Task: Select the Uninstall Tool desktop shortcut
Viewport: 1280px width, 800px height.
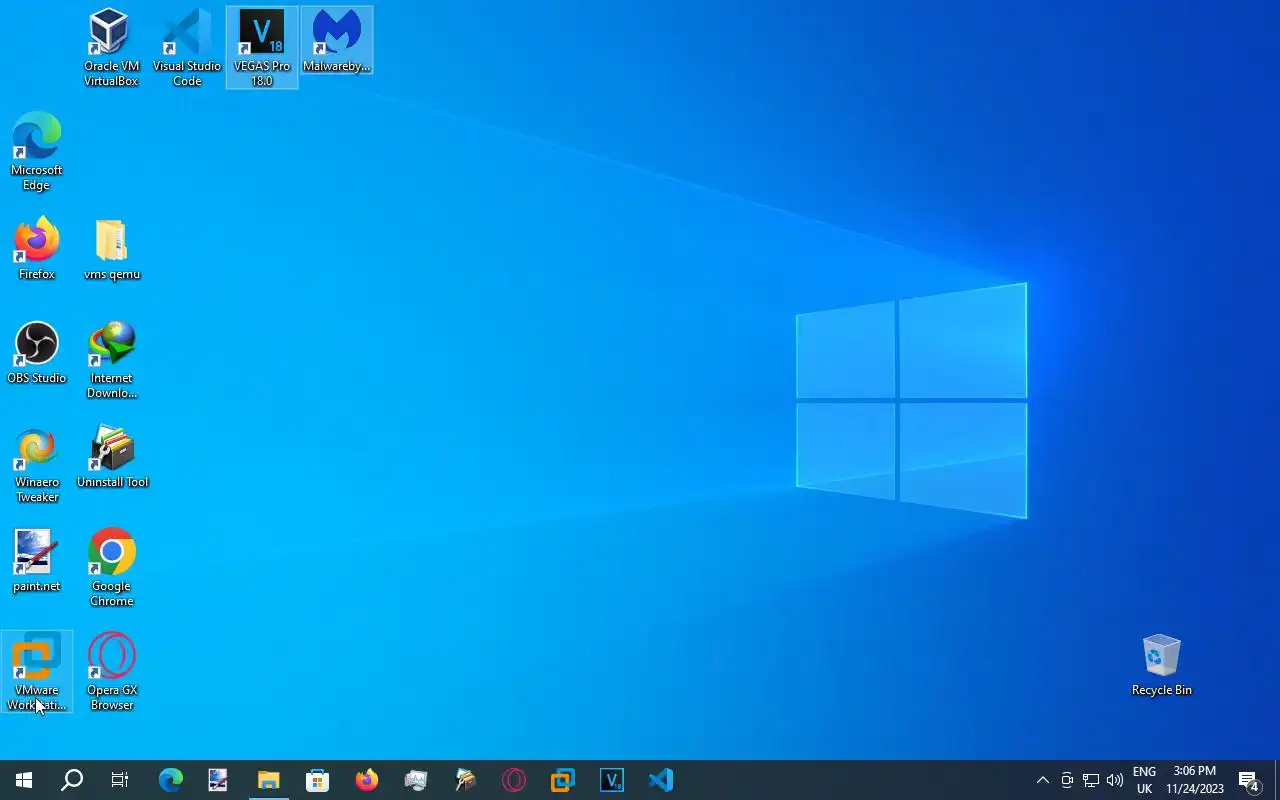Action: point(112,456)
